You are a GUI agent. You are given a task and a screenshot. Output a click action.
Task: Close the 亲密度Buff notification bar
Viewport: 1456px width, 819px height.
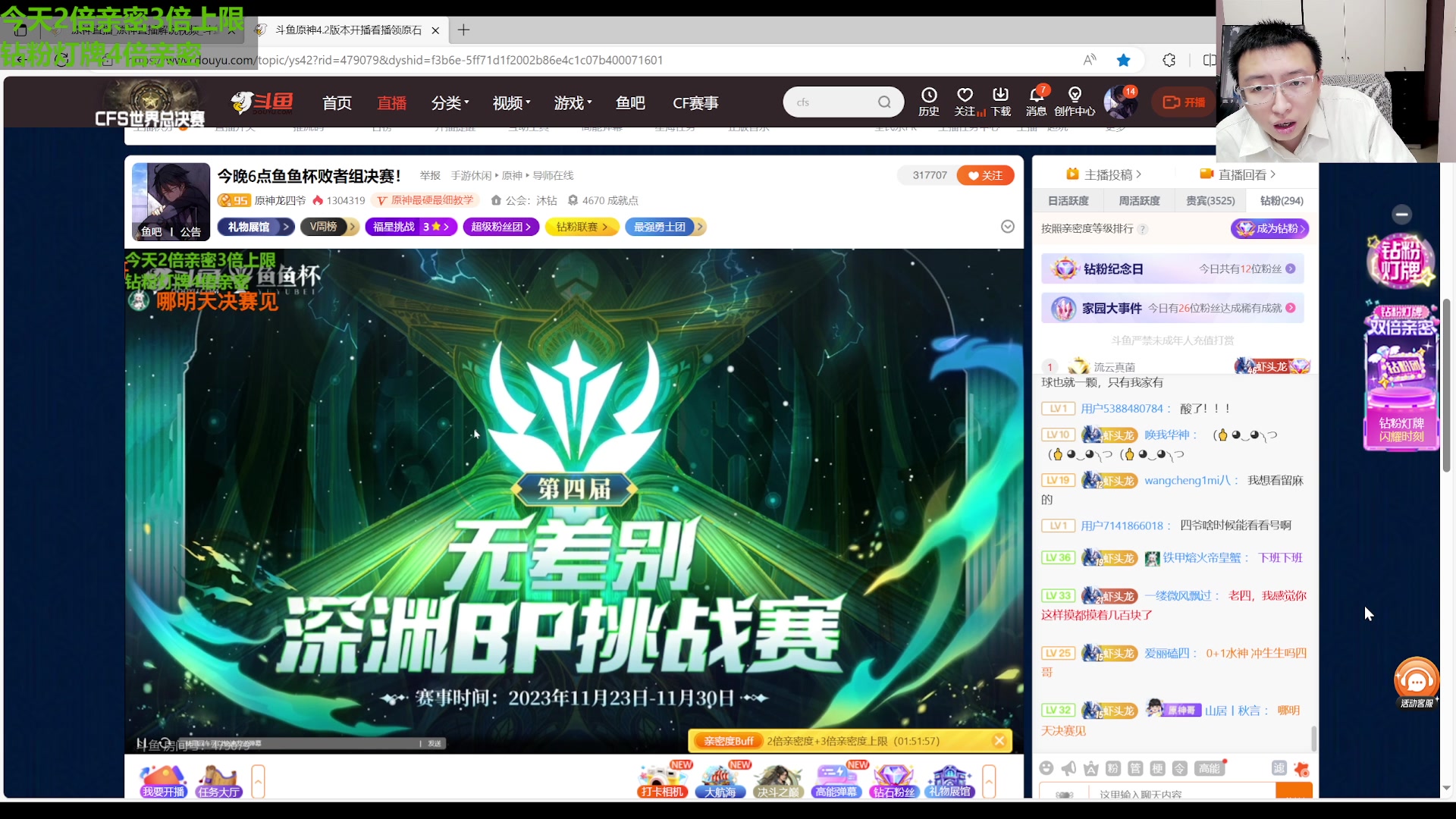pyautogui.click(x=999, y=741)
